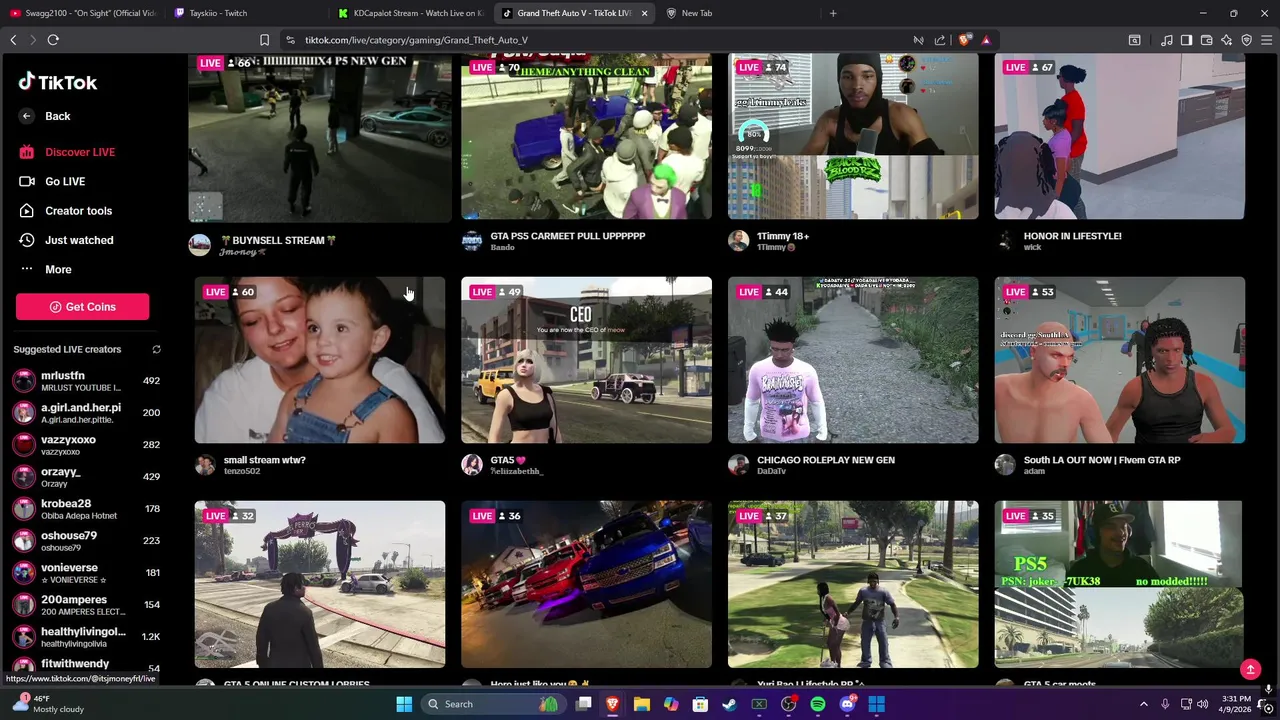The image size is (1280, 720).
Task: Click the scroll-to-top red arrow button
Action: coord(1250,669)
